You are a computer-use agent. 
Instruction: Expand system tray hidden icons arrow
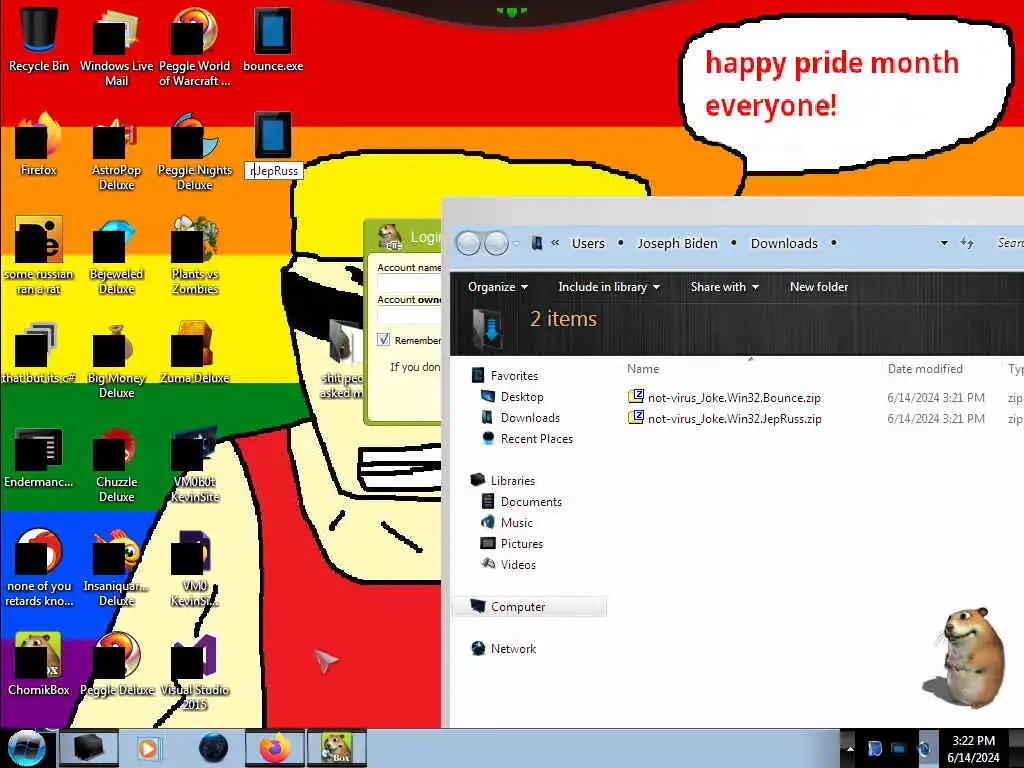[x=850, y=749]
